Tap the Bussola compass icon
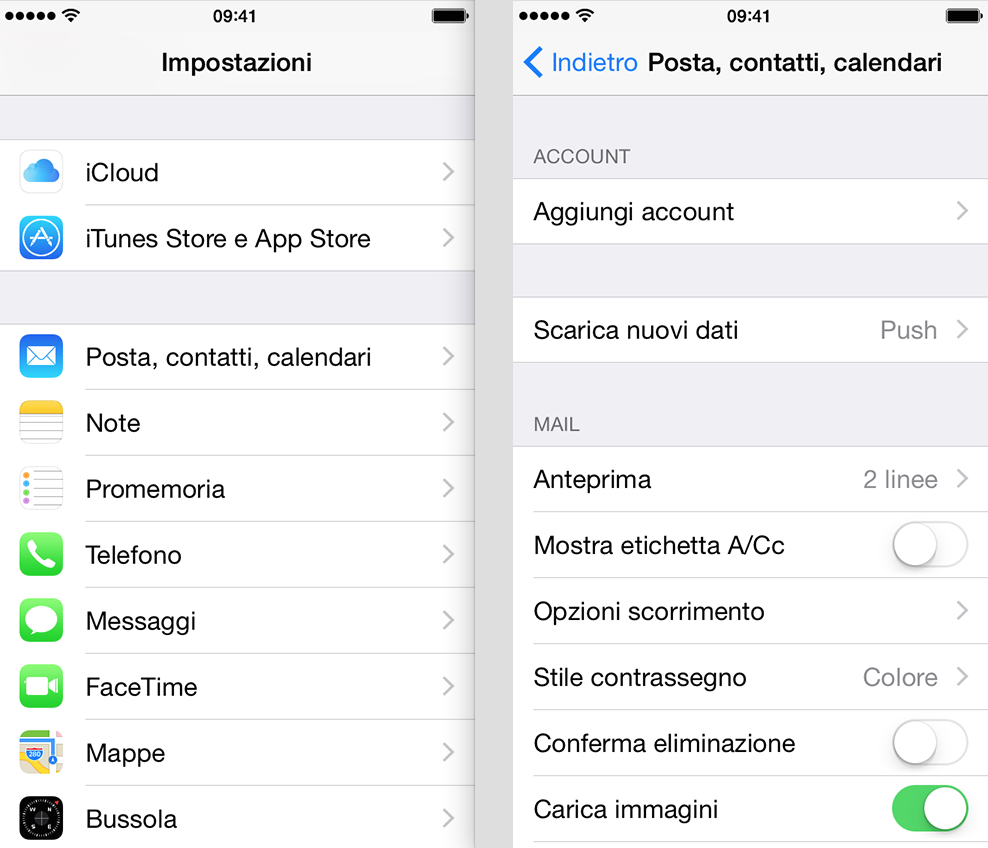Image resolution: width=988 pixels, height=848 pixels. coord(41,819)
